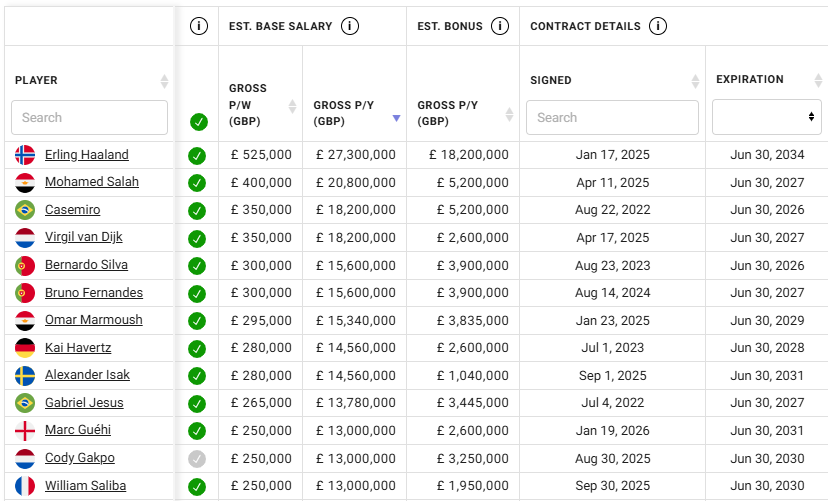
Task: Sort the table by Player column arrows
Action: click(x=164, y=80)
